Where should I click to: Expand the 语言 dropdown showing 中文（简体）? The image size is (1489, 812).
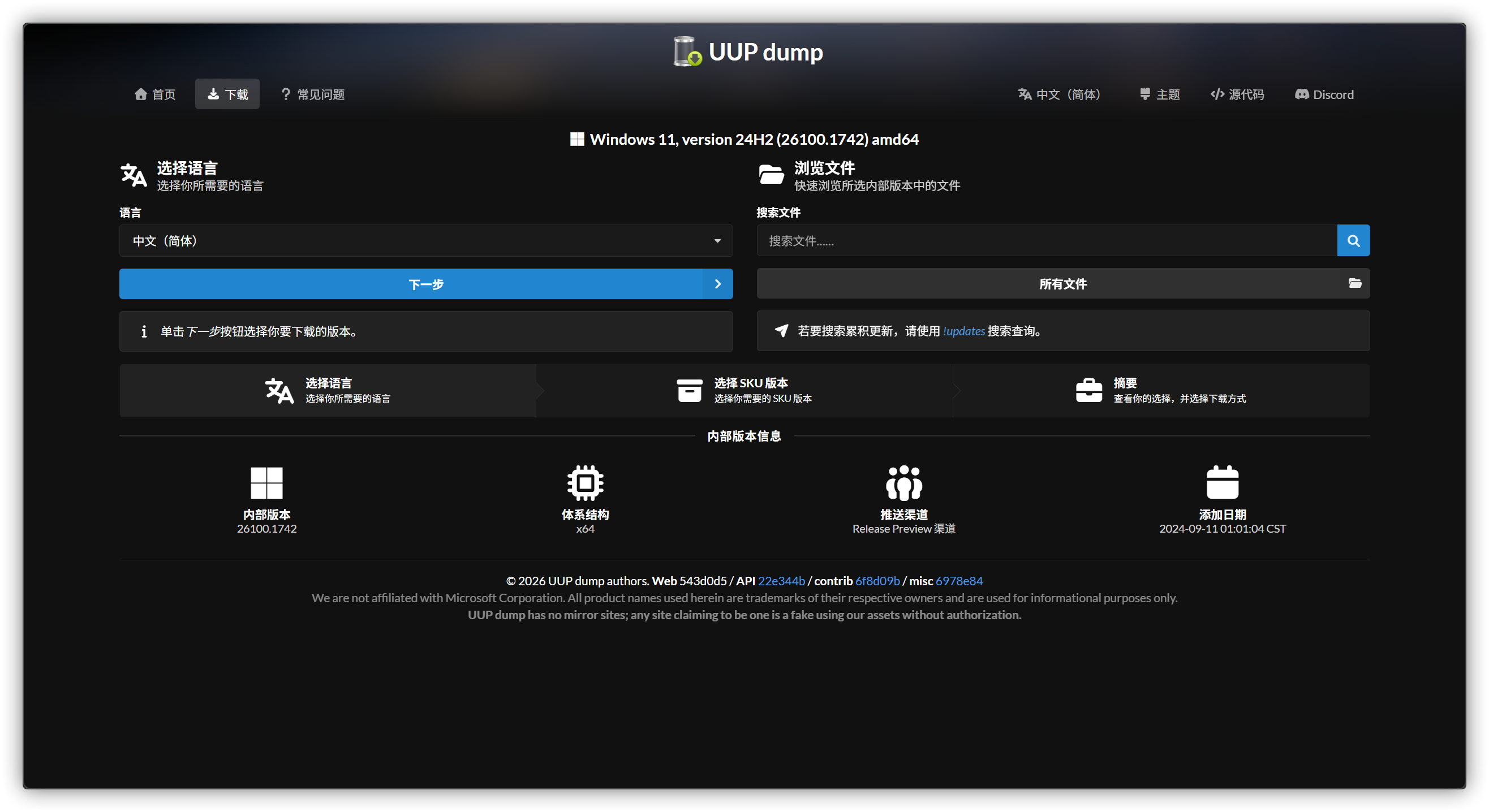425,240
